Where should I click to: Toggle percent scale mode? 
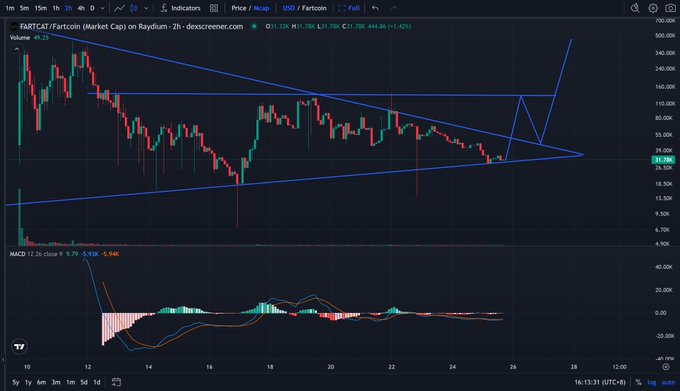click(638, 382)
